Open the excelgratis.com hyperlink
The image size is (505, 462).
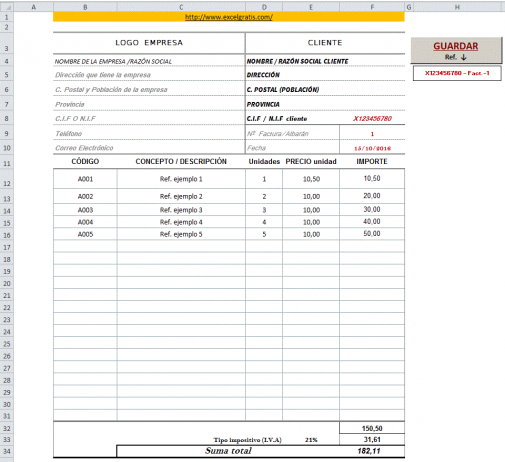pos(229,17)
